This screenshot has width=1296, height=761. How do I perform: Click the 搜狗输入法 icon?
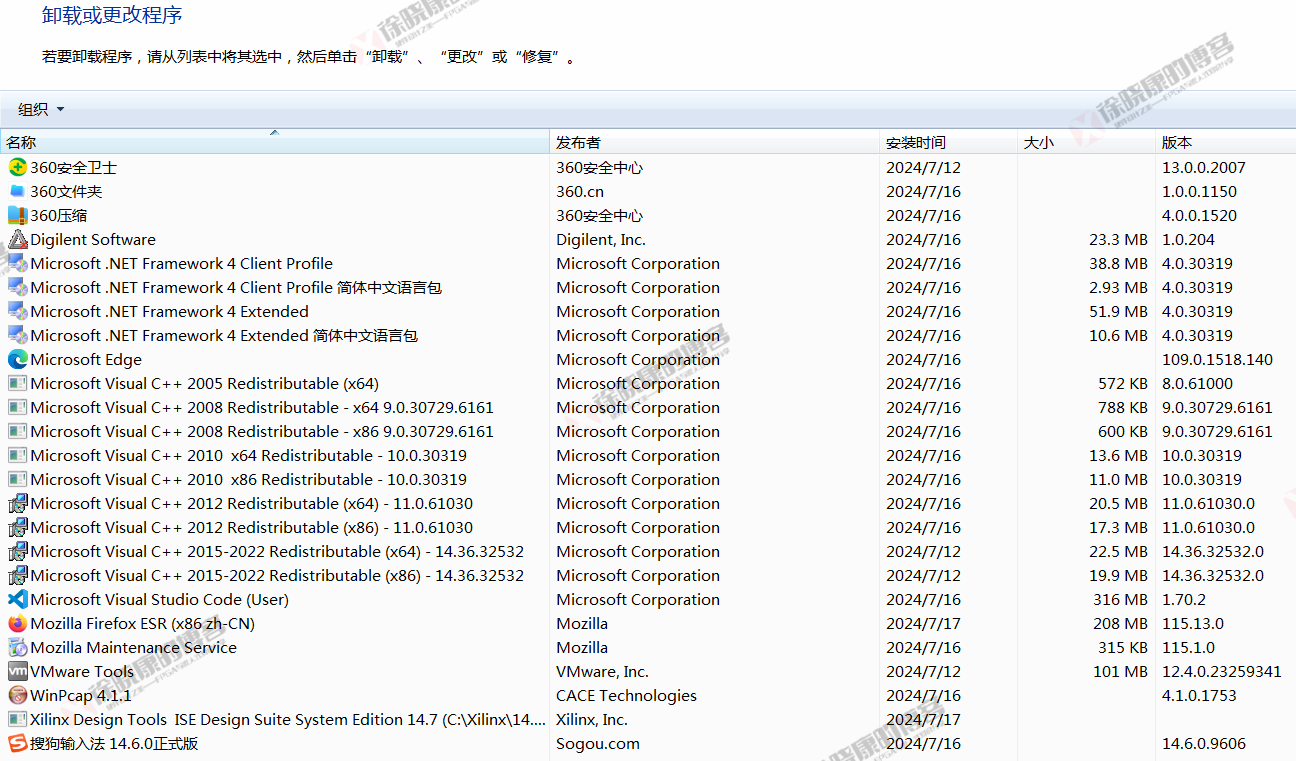17,743
